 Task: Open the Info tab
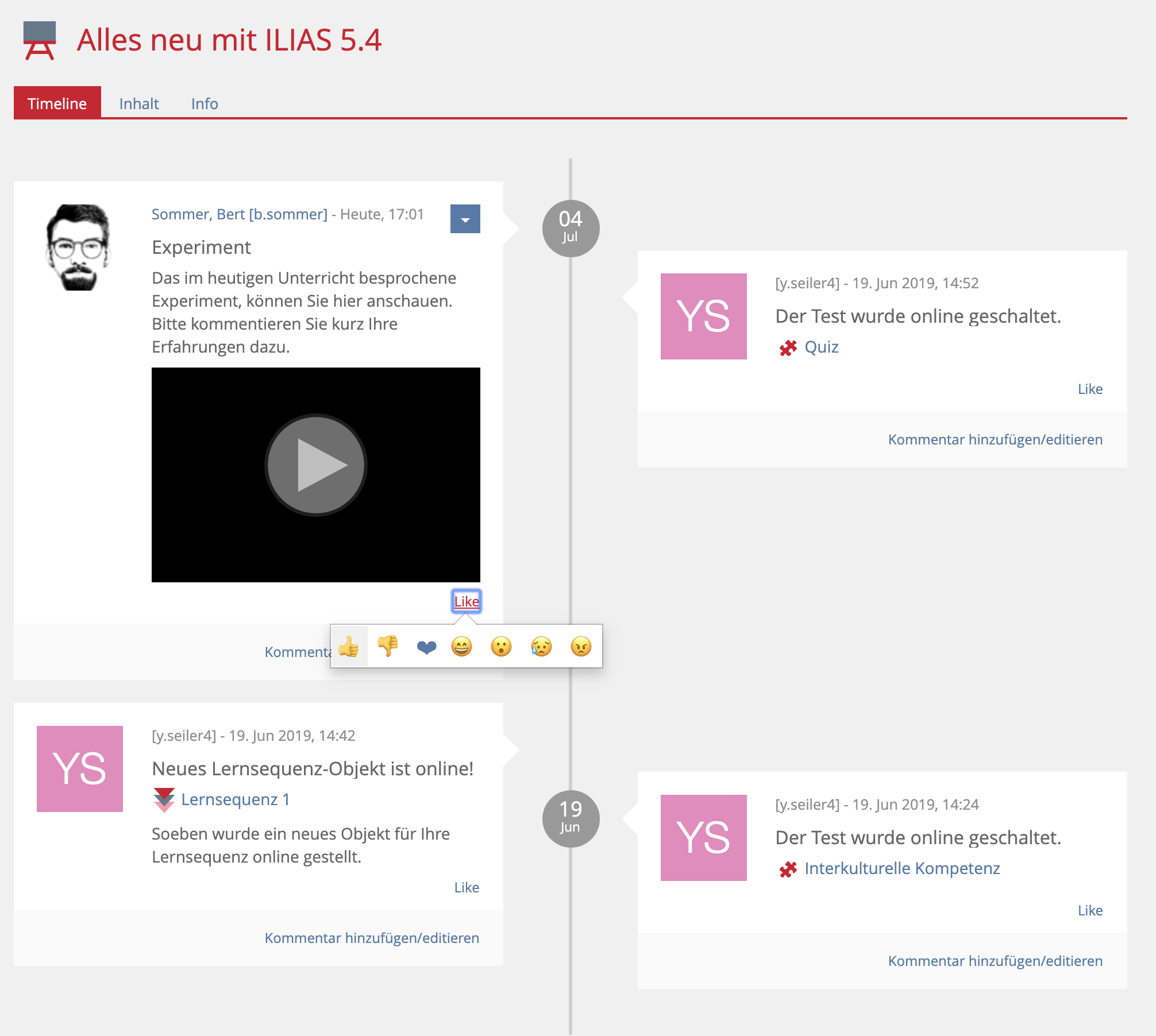coord(205,104)
